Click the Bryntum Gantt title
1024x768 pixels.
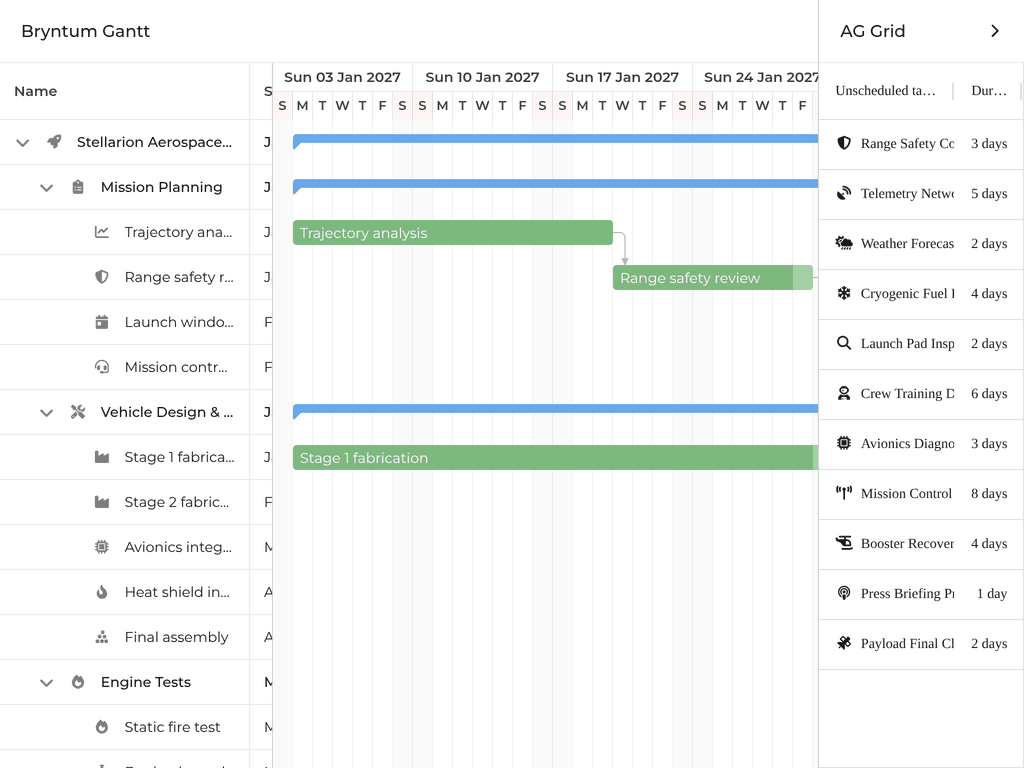[x=86, y=31]
